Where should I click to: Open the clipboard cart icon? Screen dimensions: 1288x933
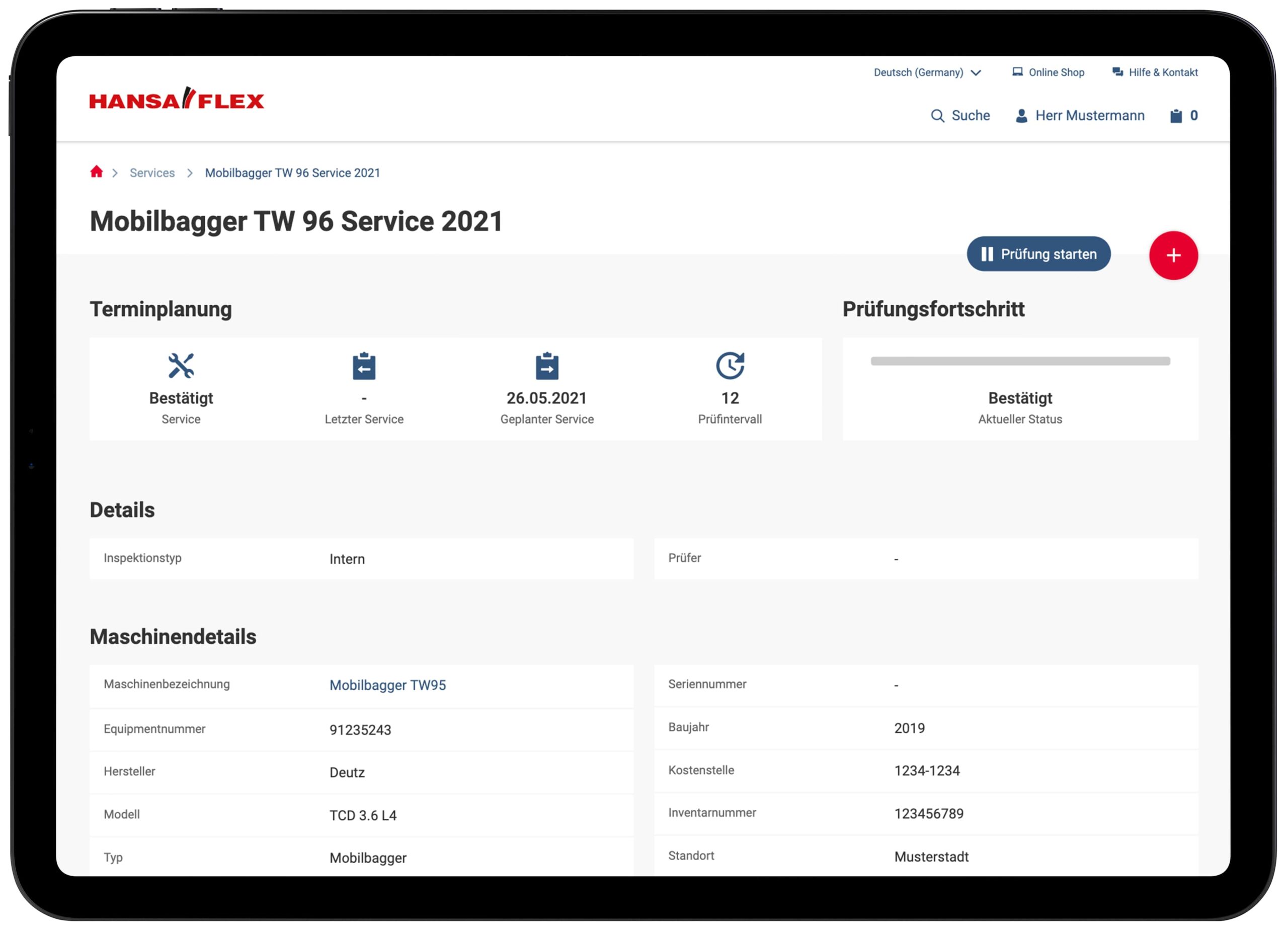coord(1176,116)
